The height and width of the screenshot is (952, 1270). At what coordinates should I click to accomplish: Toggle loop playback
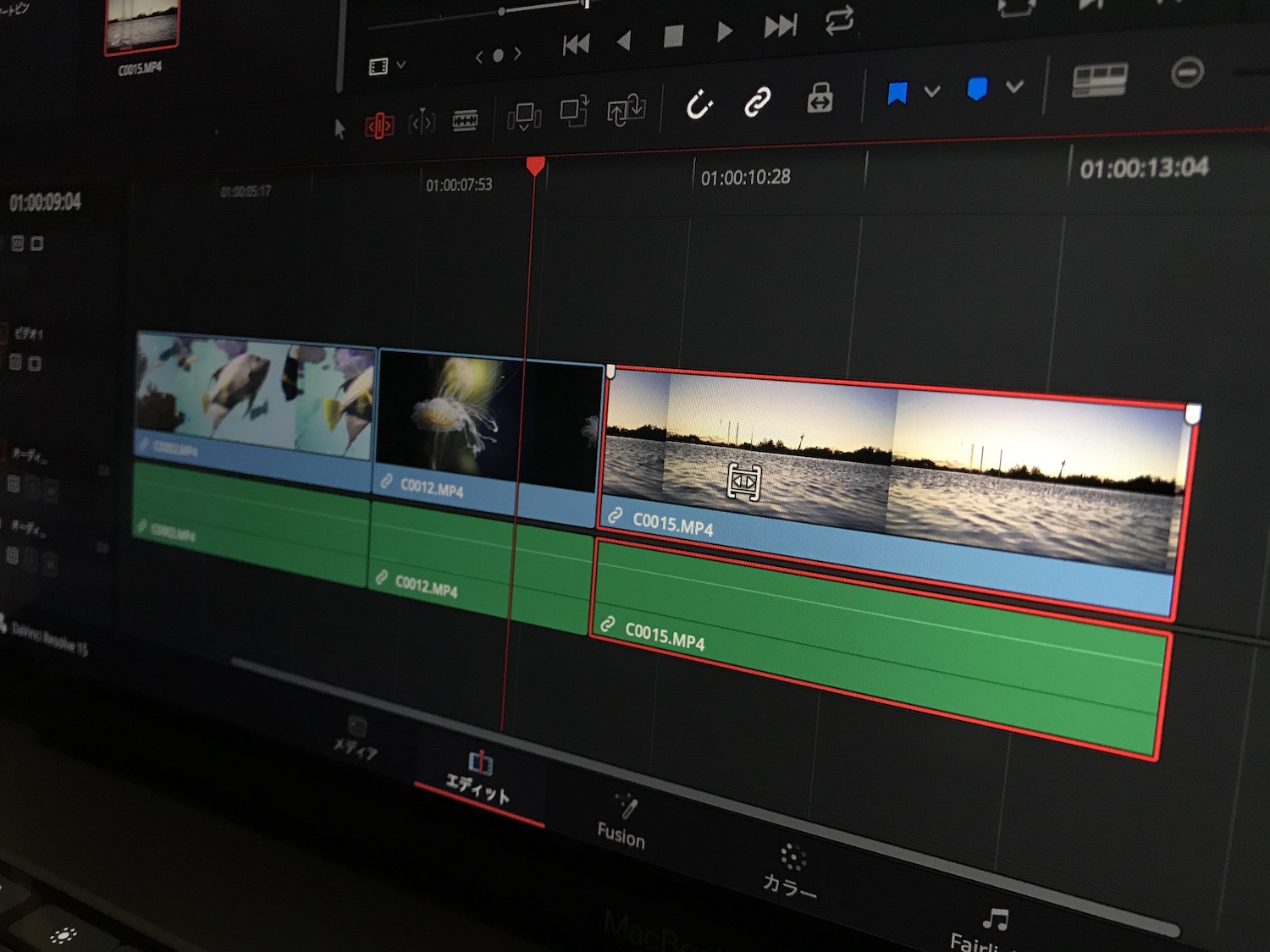(839, 20)
